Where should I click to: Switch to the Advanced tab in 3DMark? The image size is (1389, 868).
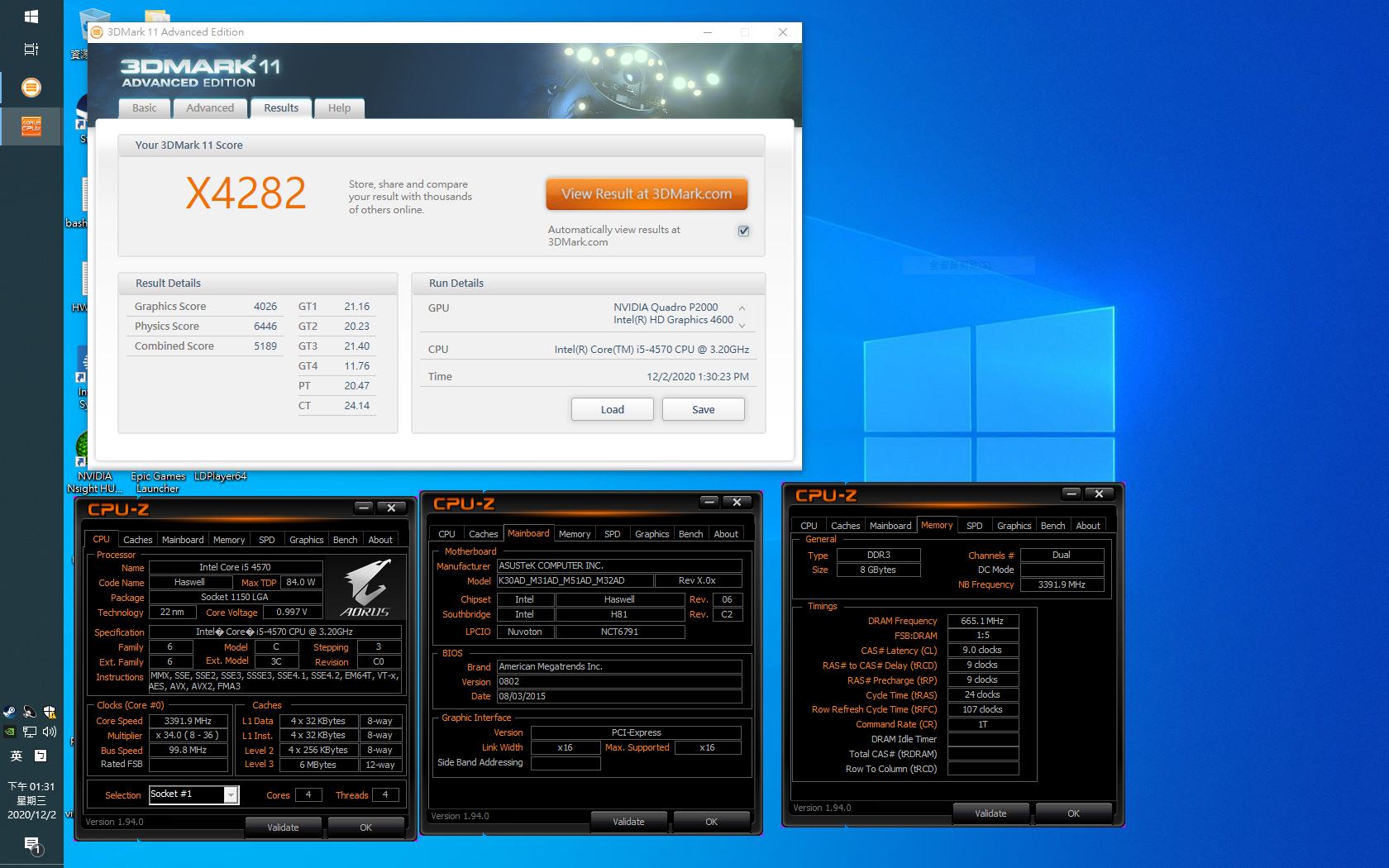[x=210, y=108]
